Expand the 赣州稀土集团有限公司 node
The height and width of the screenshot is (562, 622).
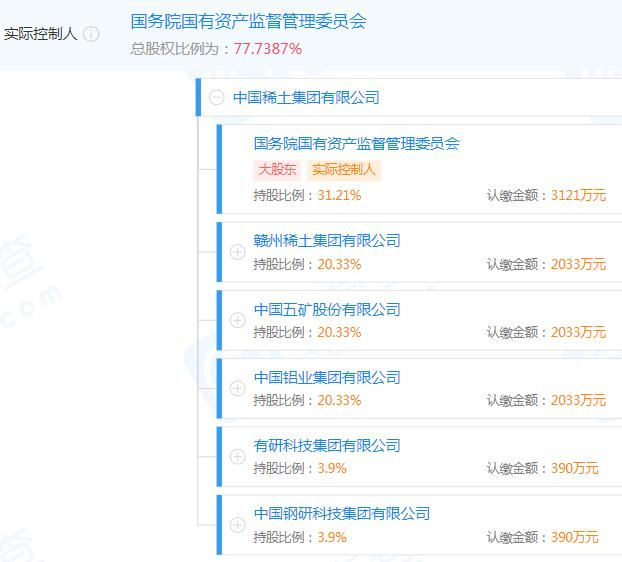238,252
